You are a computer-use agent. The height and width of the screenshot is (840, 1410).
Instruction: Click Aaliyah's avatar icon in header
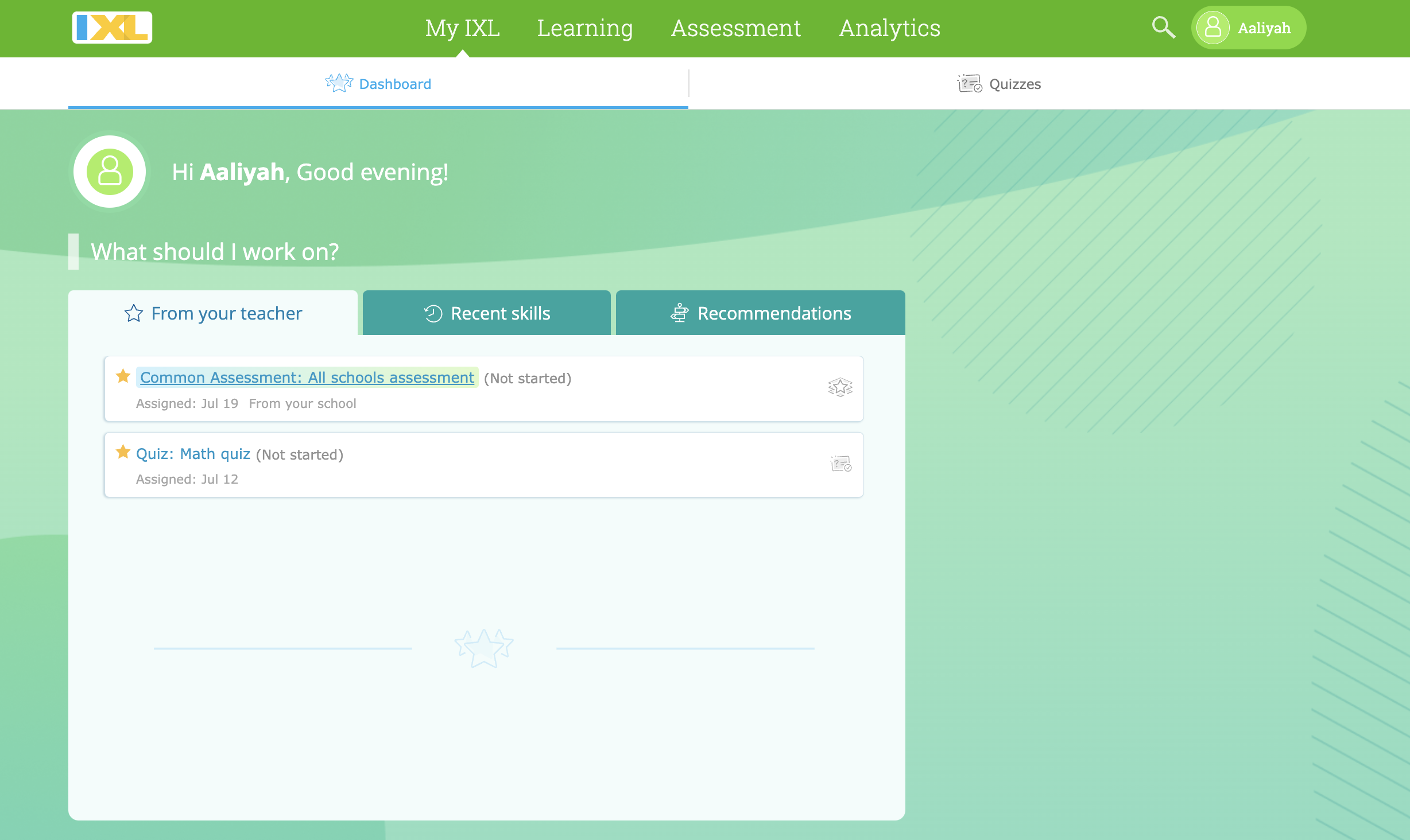(1213, 28)
